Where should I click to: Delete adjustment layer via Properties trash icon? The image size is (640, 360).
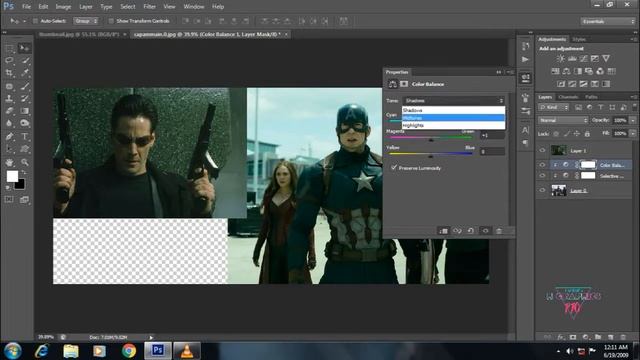pyautogui.click(x=499, y=231)
